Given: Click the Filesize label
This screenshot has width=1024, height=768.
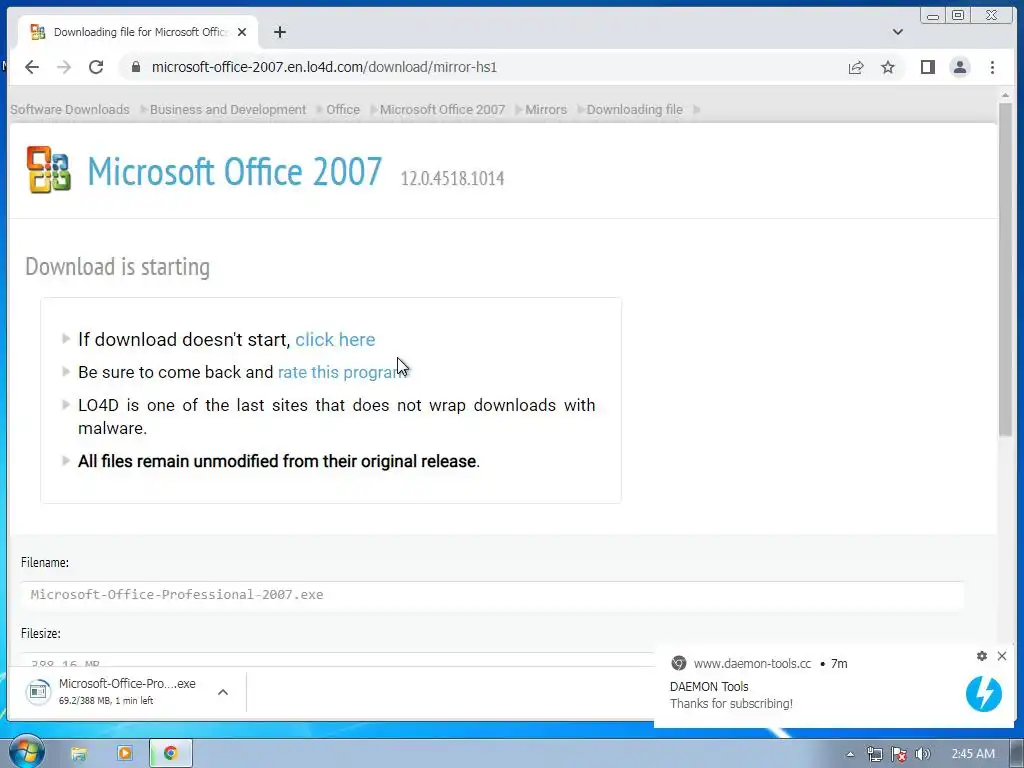Looking at the screenshot, I should click(40, 633).
